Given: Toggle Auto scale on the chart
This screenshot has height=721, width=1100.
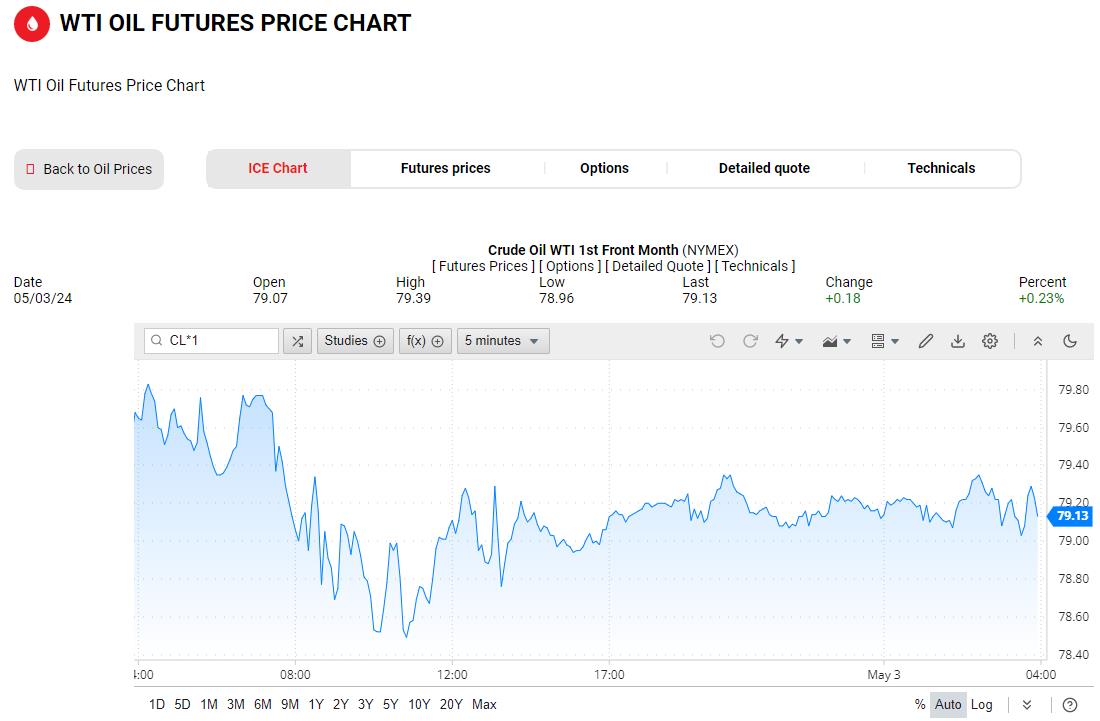Looking at the screenshot, I should tap(948, 704).
